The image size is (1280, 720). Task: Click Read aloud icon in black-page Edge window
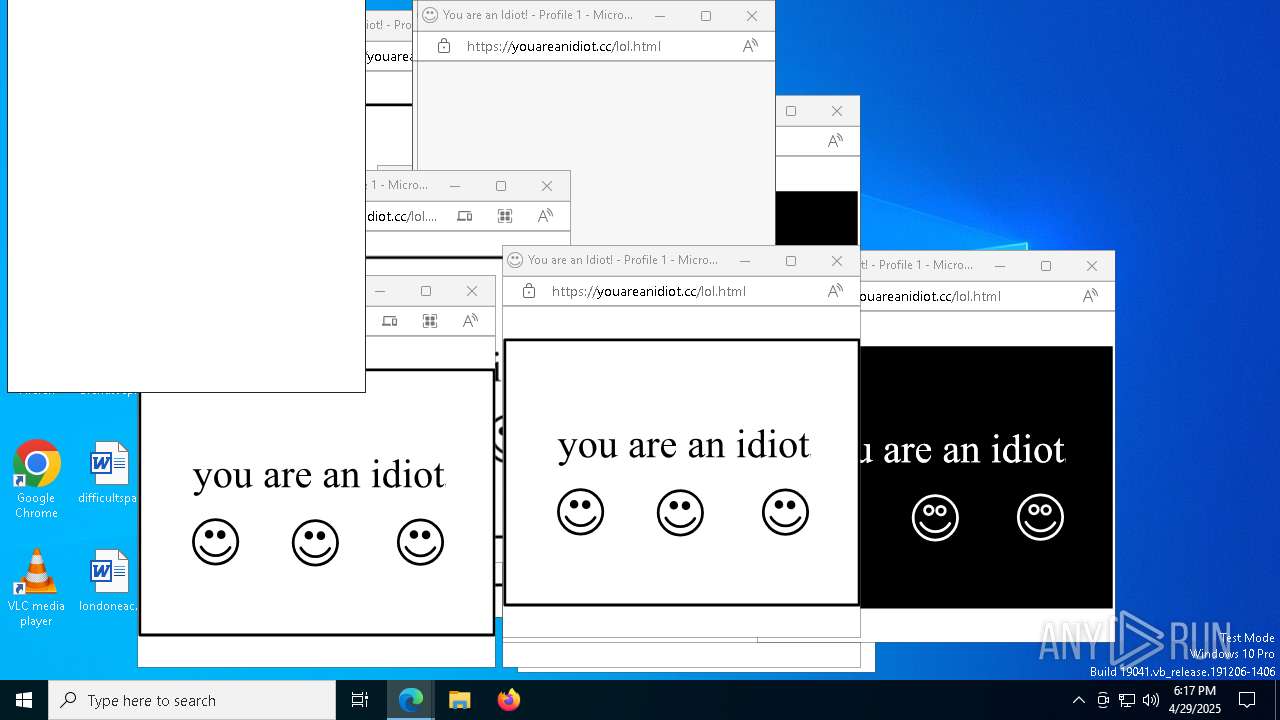click(1090, 296)
